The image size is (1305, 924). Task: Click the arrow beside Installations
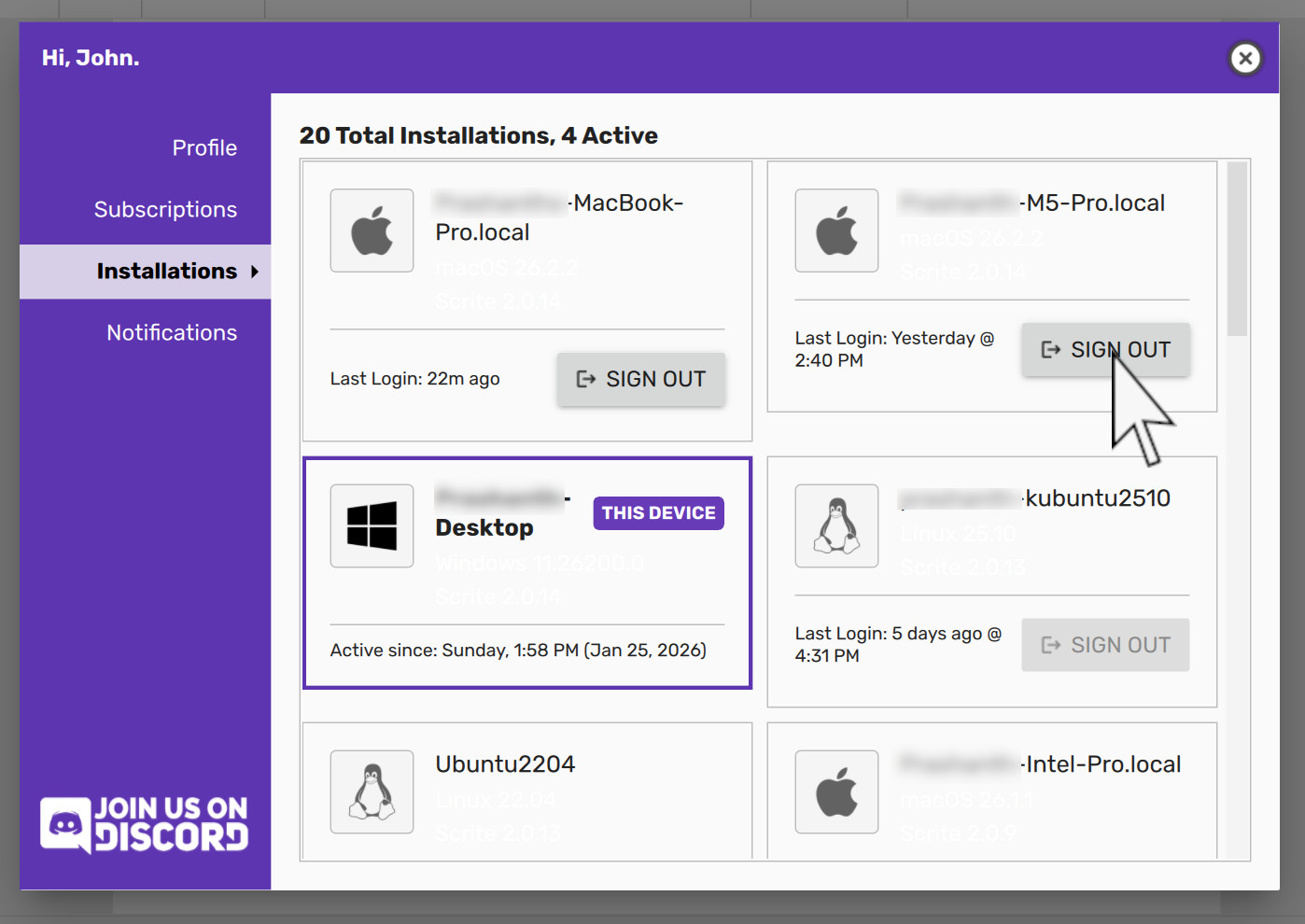(x=254, y=272)
